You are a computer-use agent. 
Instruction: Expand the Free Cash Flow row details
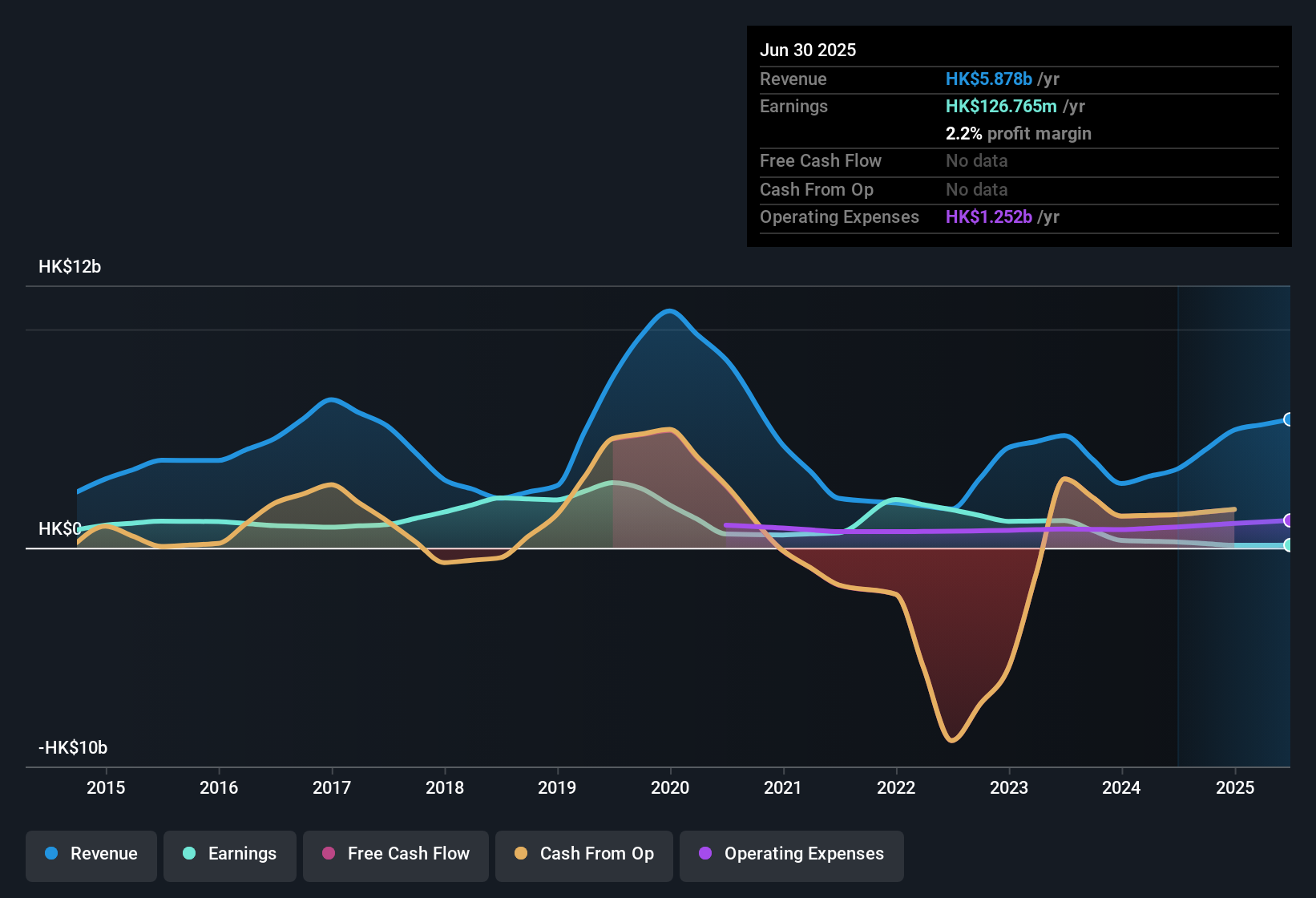click(821, 161)
